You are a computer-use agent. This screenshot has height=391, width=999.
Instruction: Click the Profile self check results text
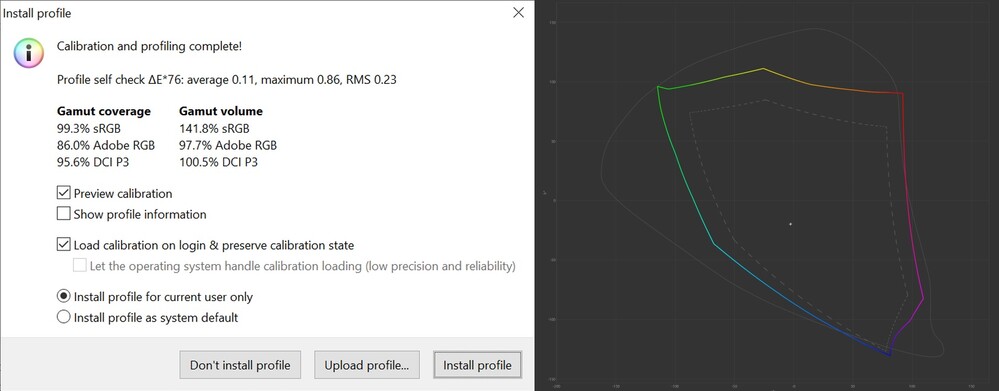[x=227, y=80]
